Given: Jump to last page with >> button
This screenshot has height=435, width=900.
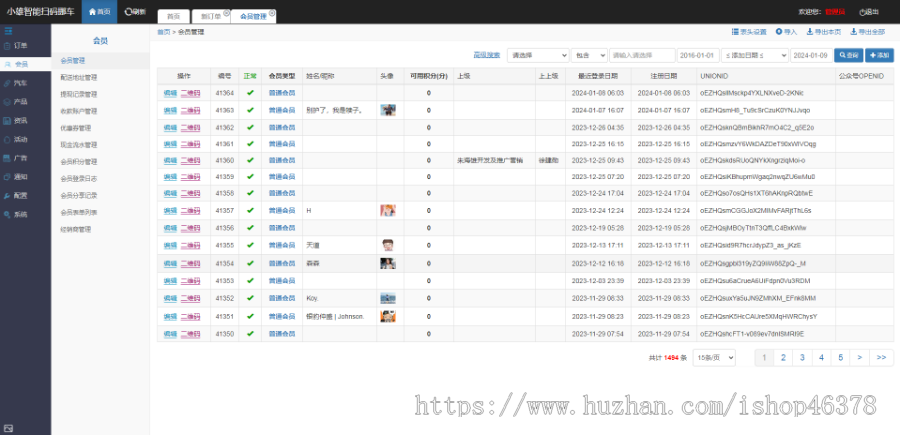Looking at the screenshot, I should (881, 358).
